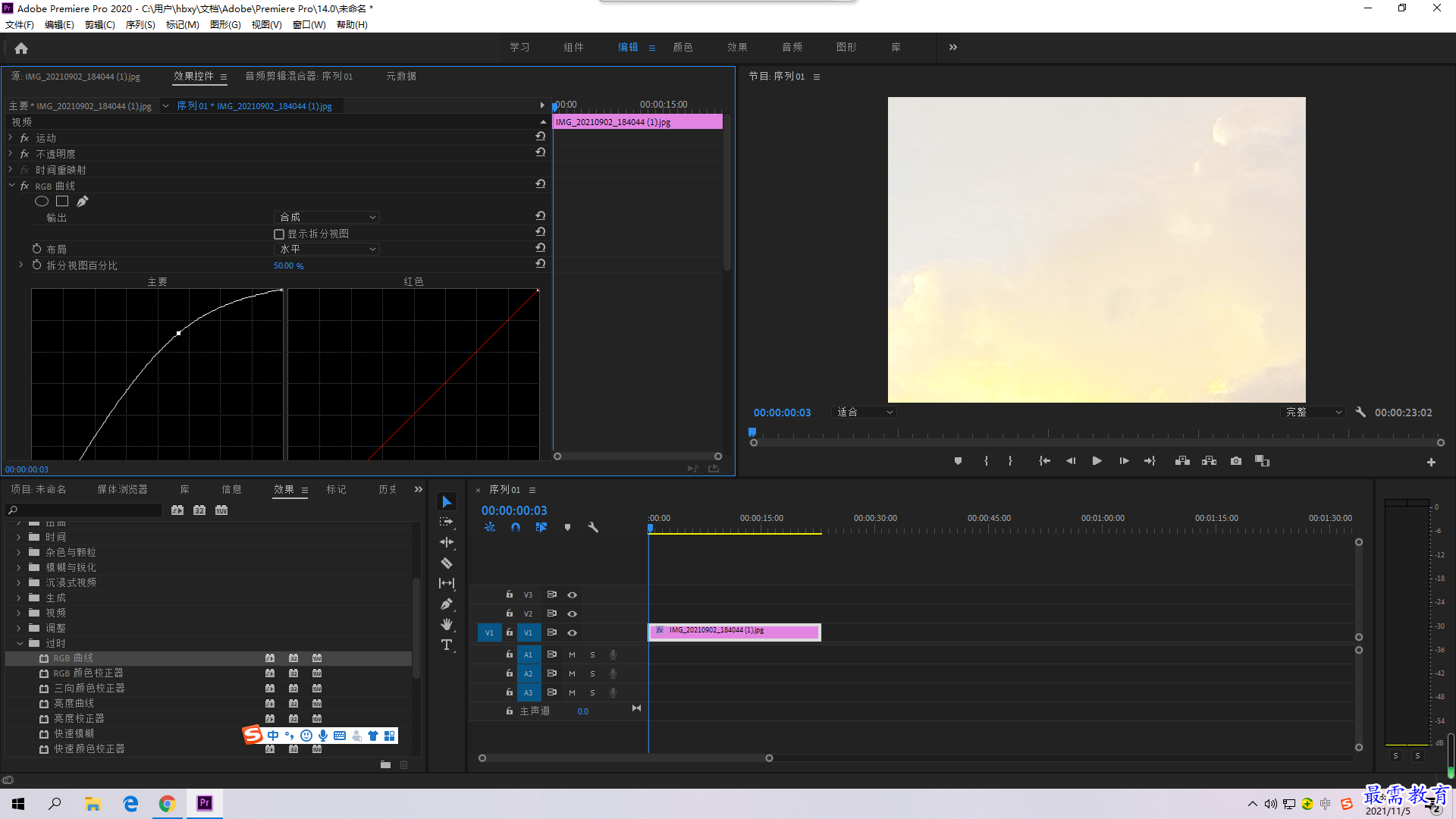Click in Effects panel search field

point(84,510)
